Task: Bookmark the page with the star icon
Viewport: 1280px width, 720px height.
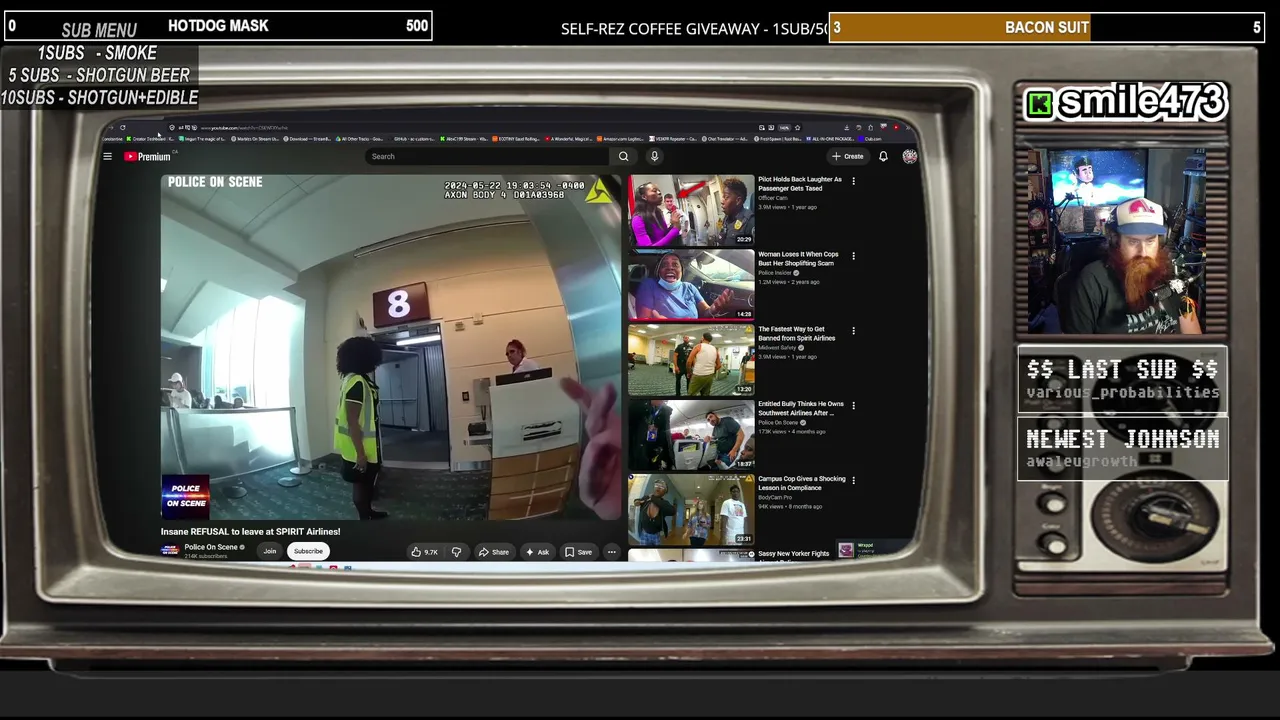Action: (x=797, y=127)
